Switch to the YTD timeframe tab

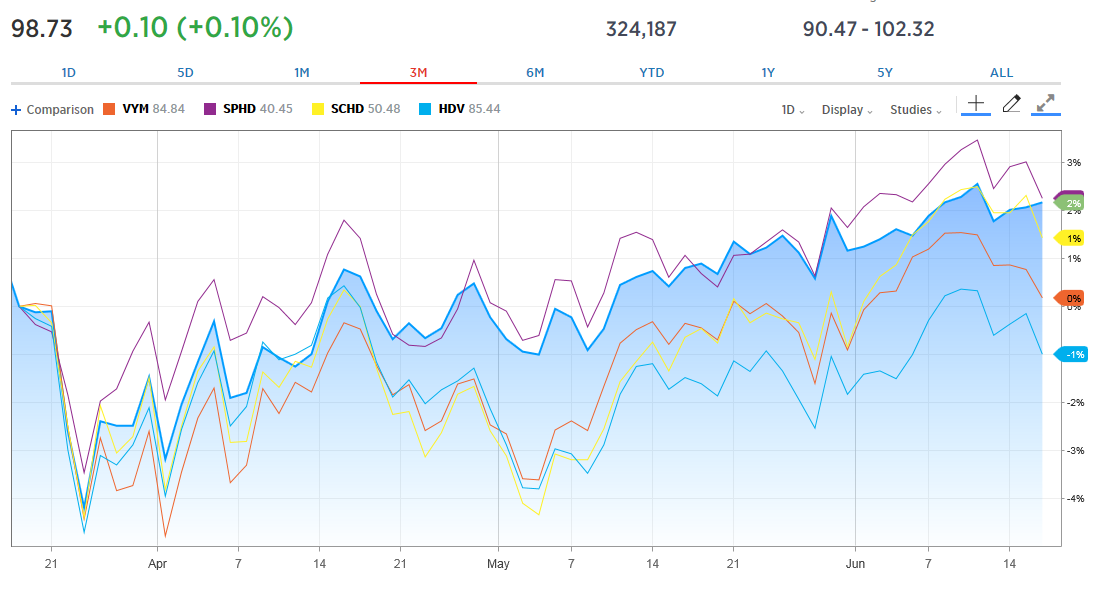[x=653, y=72]
